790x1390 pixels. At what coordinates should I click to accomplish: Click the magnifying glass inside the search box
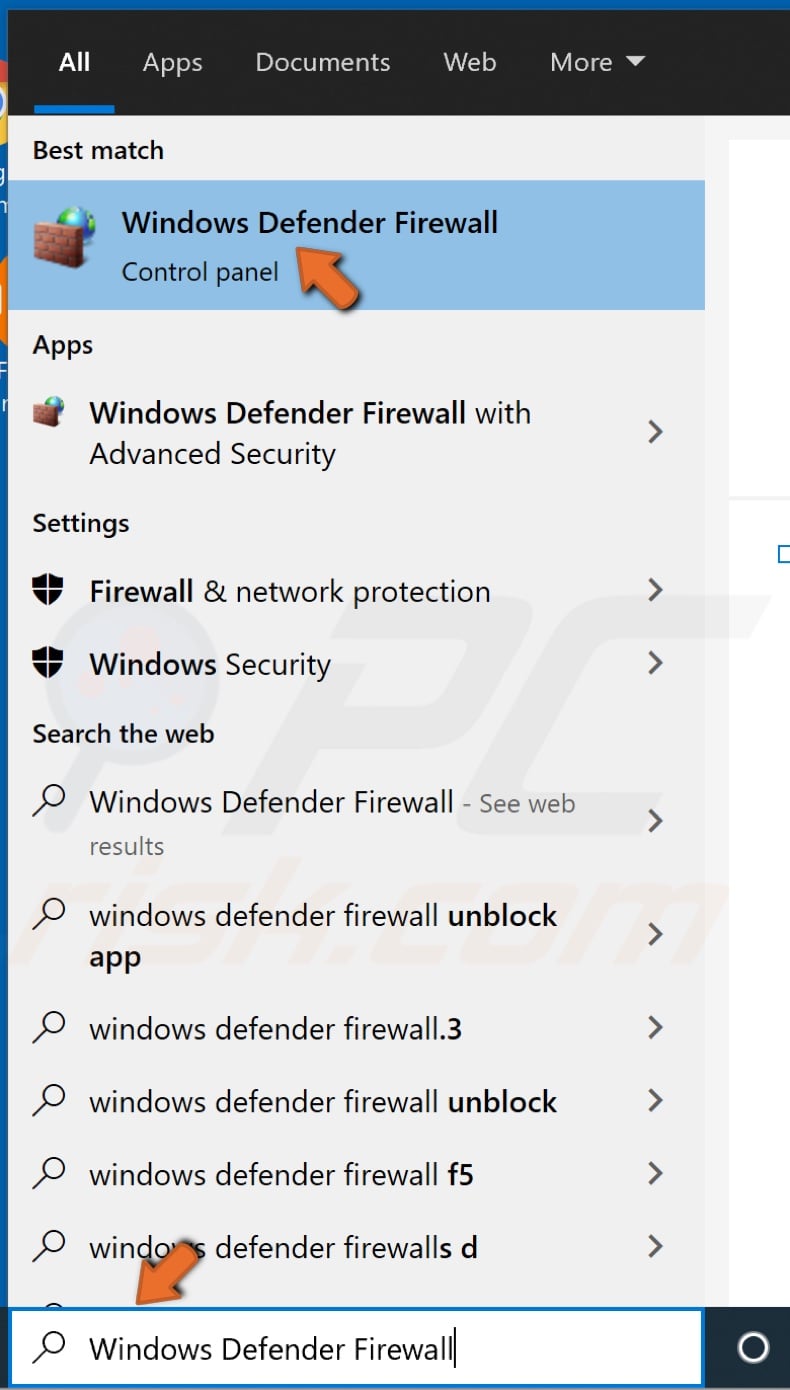pos(49,1348)
